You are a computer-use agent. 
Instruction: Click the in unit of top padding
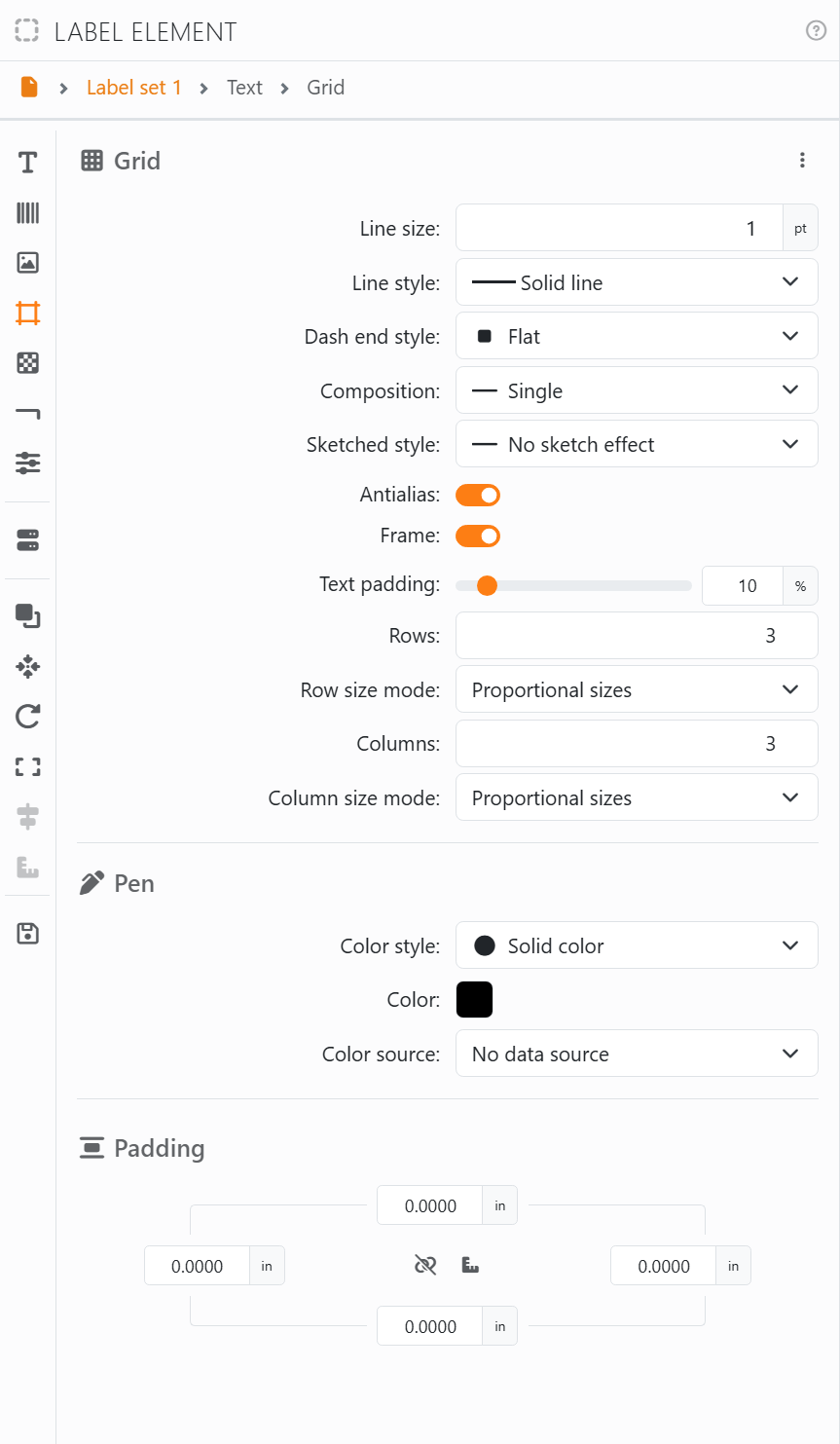tap(500, 1205)
